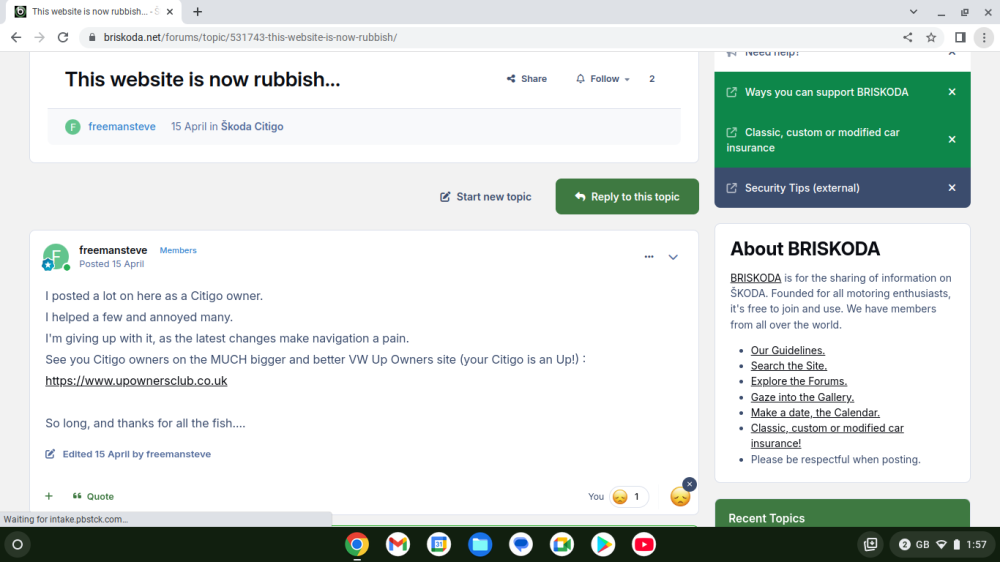Open Security Tips (external)

click(x=802, y=188)
